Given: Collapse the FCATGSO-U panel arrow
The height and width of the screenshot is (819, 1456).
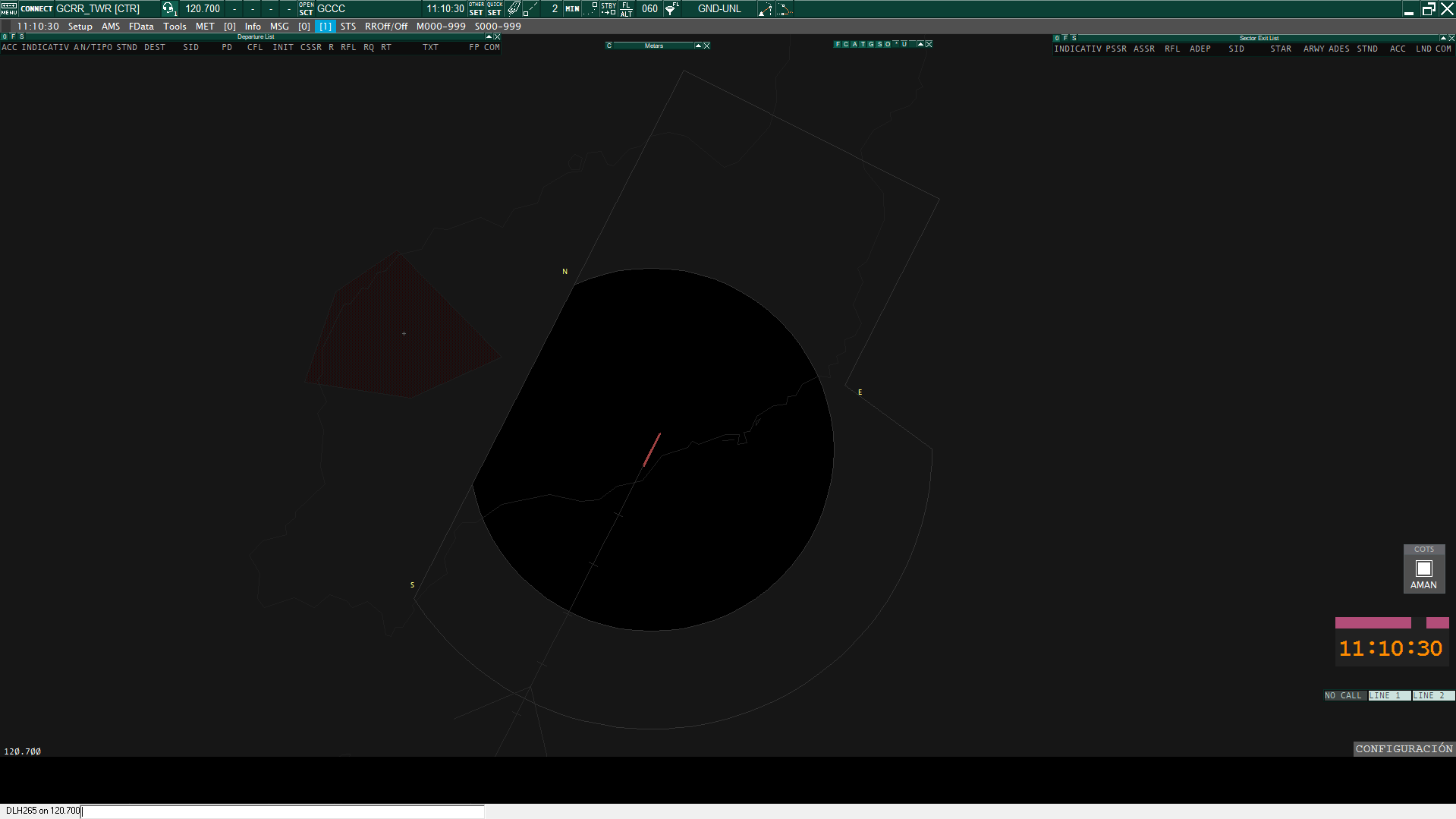Looking at the screenshot, I should coord(920,44).
